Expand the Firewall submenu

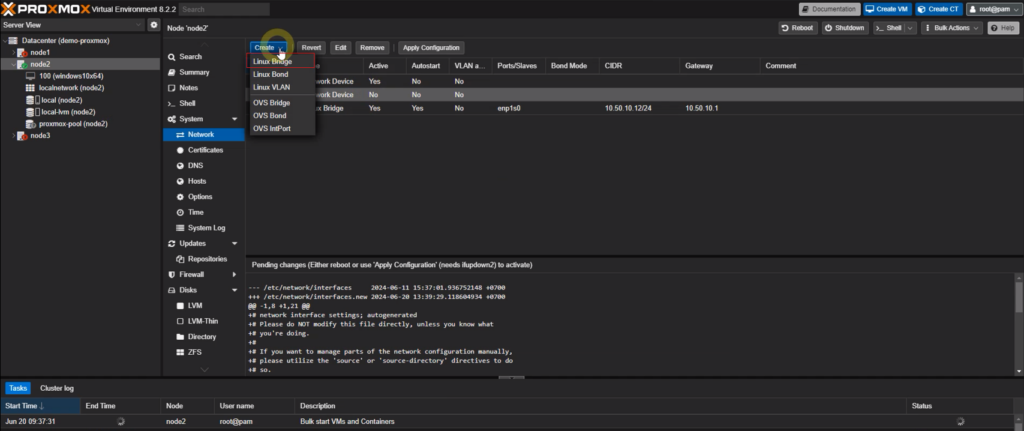(234, 275)
